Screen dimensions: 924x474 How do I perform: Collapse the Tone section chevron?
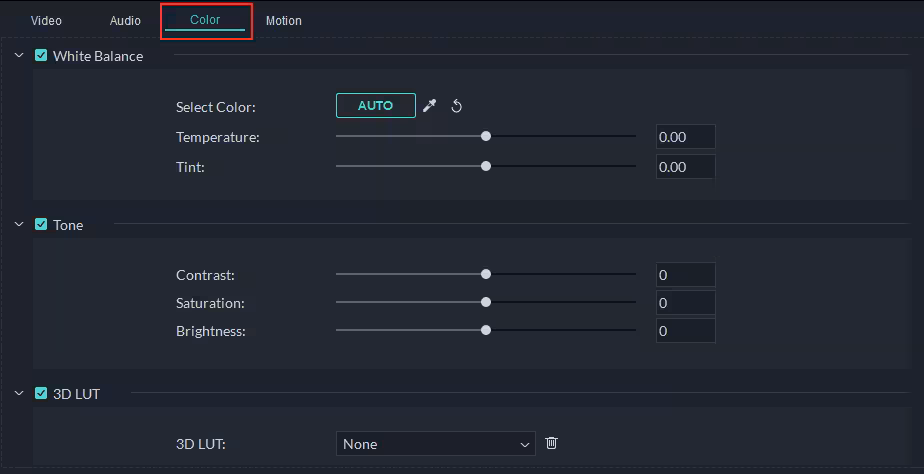19,225
